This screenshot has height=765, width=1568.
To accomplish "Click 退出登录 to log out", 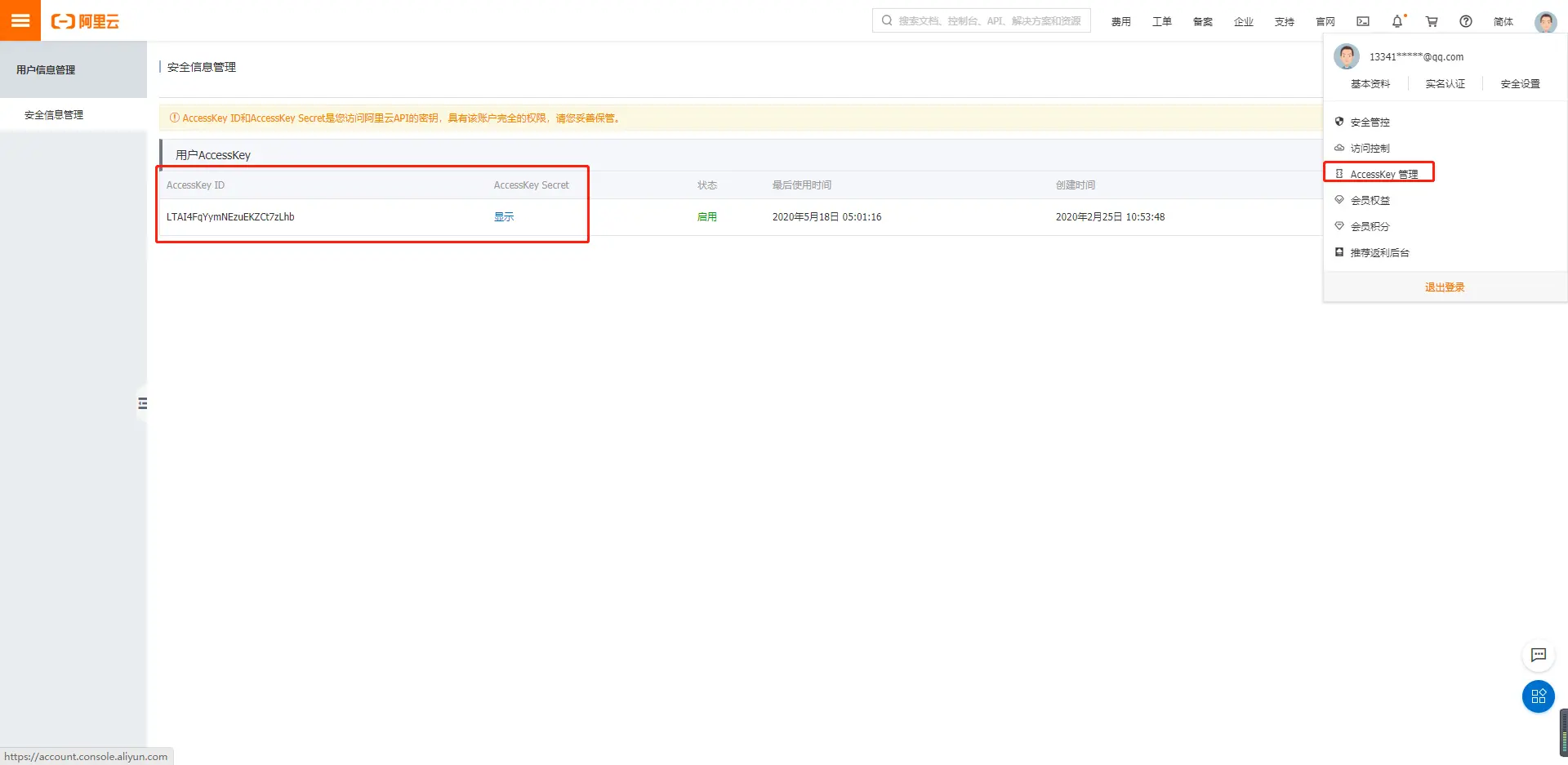I will [1445, 287].
